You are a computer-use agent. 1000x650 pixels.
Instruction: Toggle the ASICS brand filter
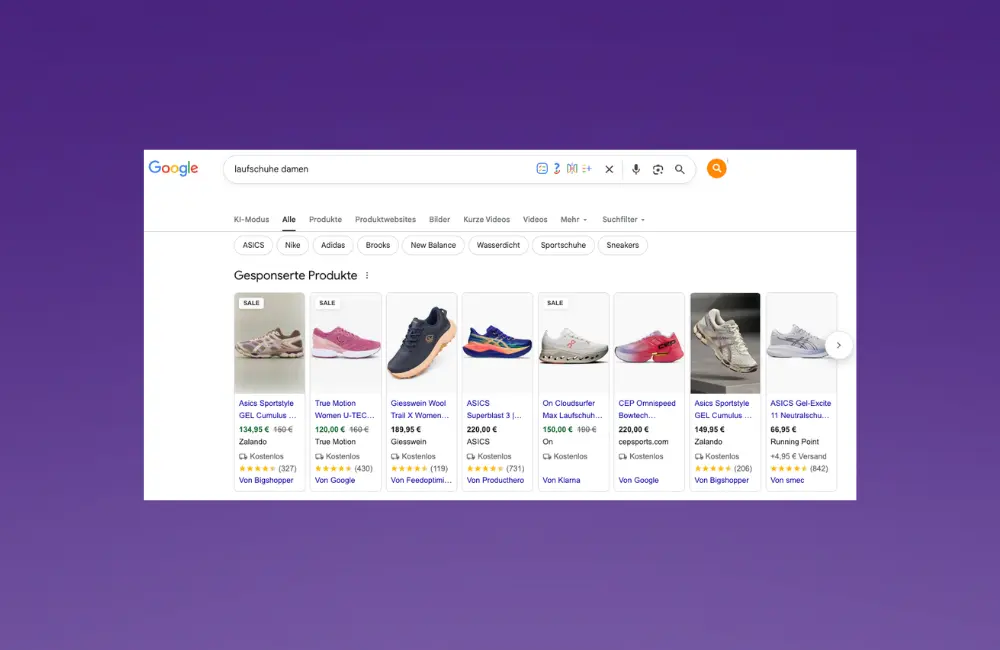pos(253,245)
